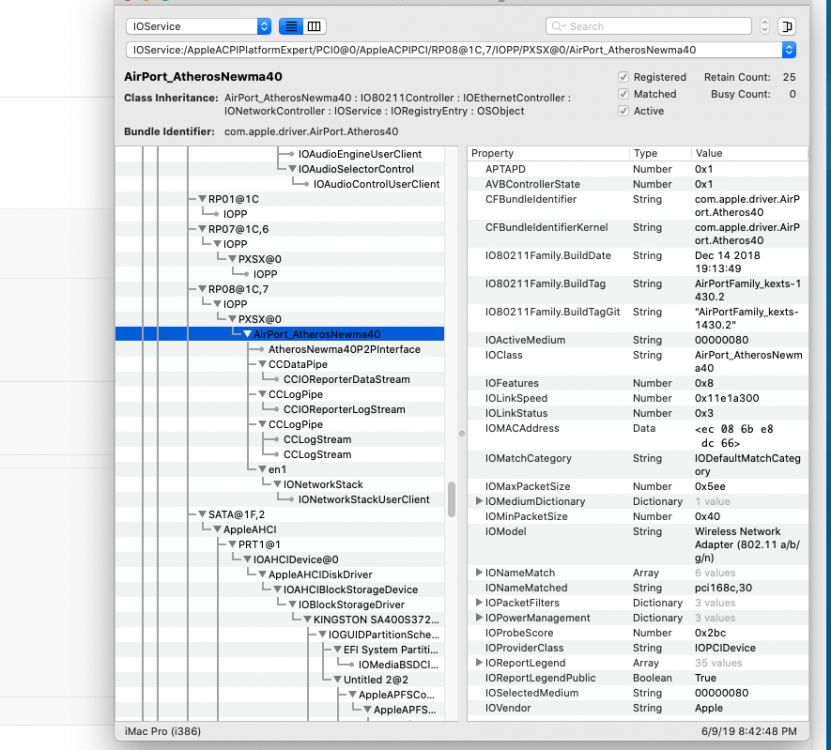Click in the Search field
831x750 pixels.
(649, 27)
